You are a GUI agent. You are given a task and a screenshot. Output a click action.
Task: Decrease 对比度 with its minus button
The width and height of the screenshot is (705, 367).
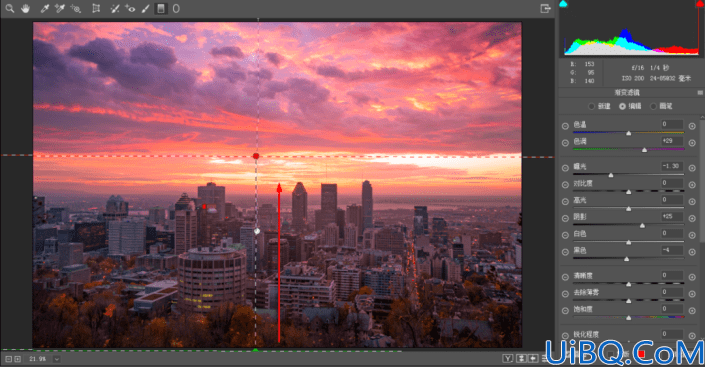pos(565,184)
